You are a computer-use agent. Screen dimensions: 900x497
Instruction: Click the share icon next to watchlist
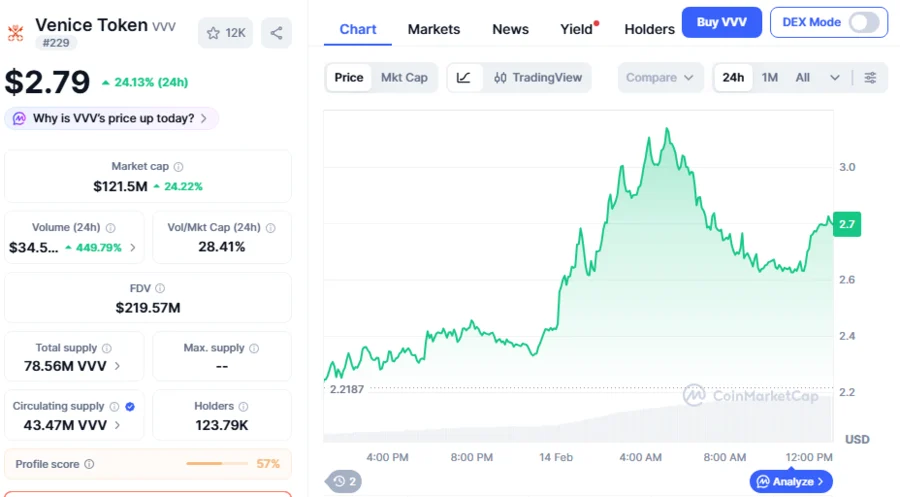(276, 33)
